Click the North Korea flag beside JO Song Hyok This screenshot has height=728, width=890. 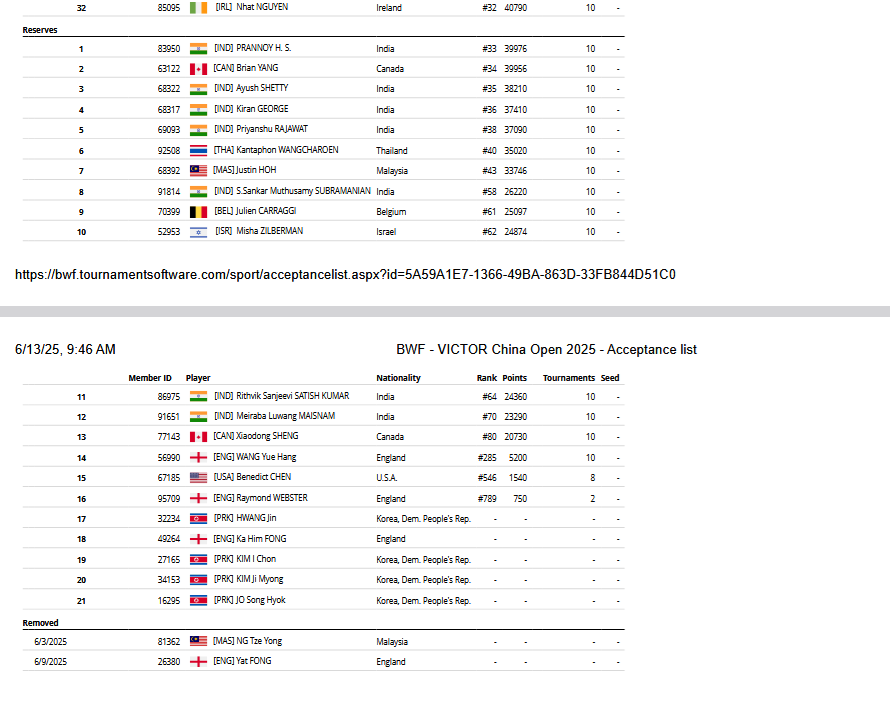pos(198,600)
